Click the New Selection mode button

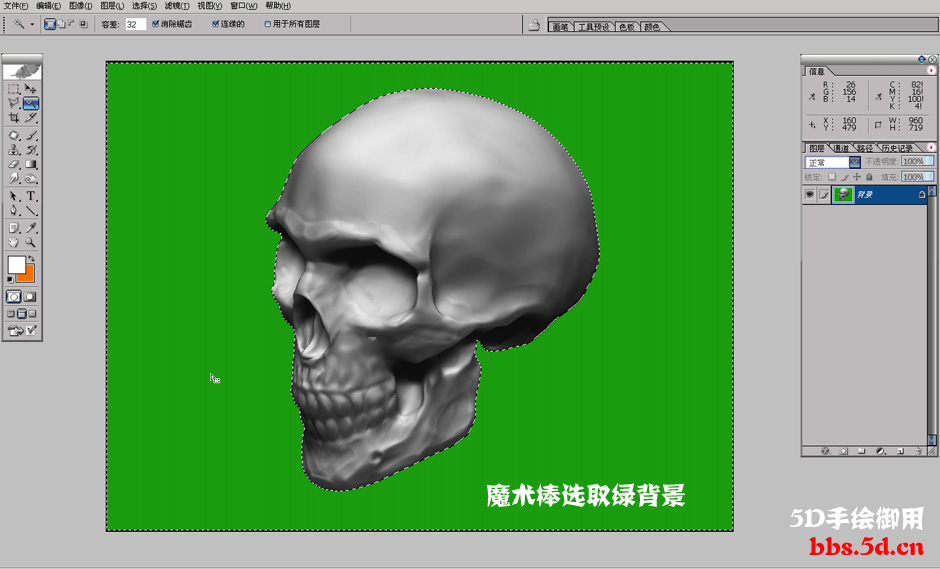[x=50, y=24]
